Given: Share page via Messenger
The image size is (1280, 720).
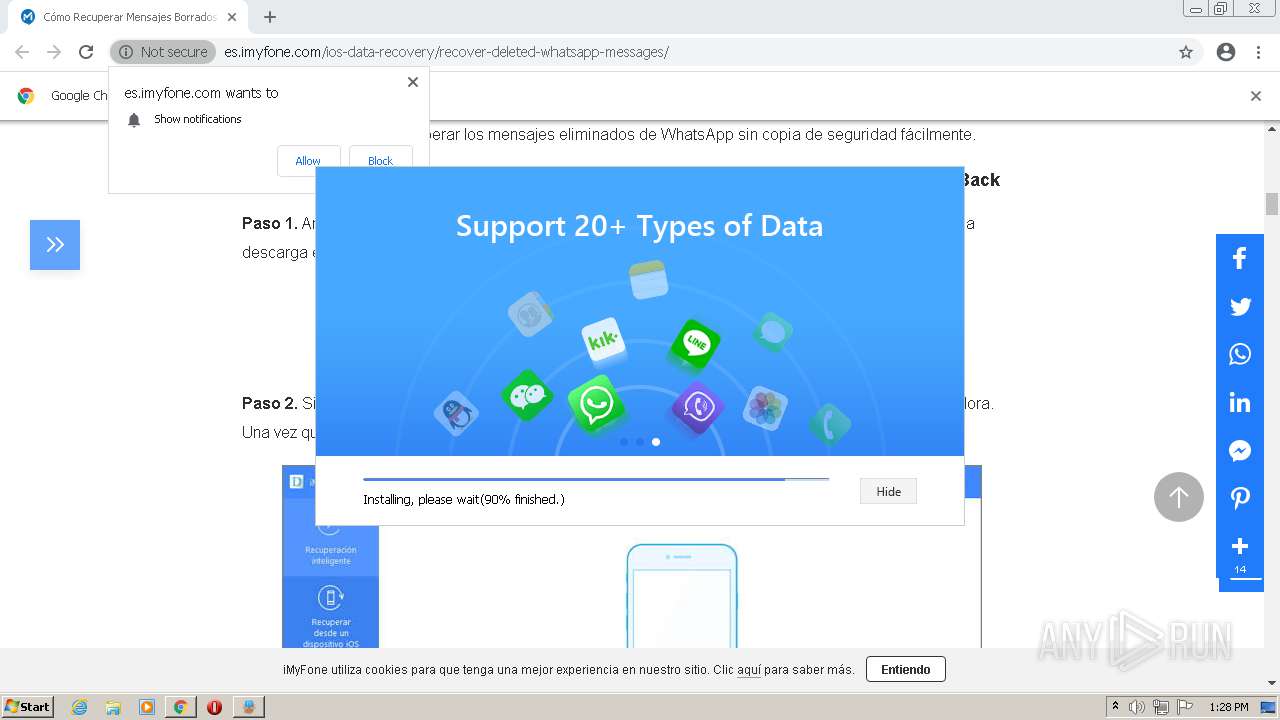Looking at the screenshot, I should point(1240,450).
